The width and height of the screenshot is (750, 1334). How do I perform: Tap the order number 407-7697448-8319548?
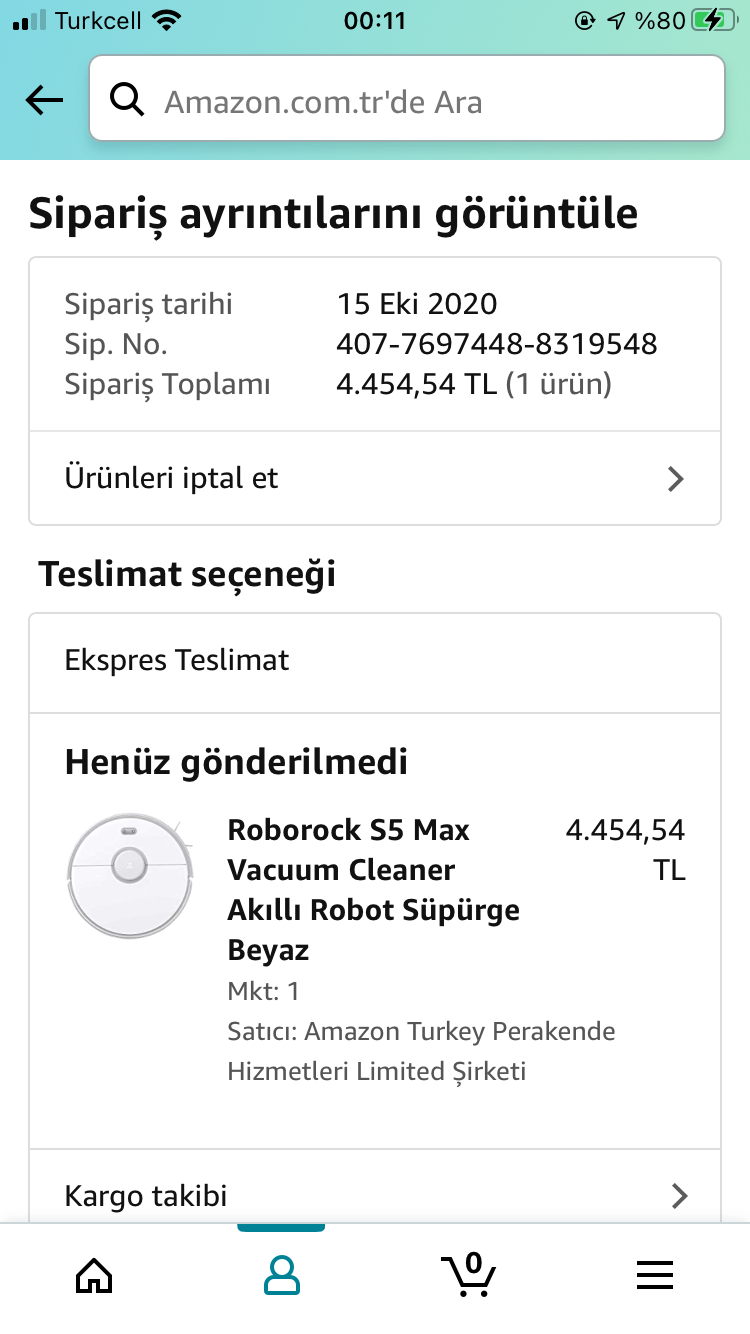pos(497,344)
